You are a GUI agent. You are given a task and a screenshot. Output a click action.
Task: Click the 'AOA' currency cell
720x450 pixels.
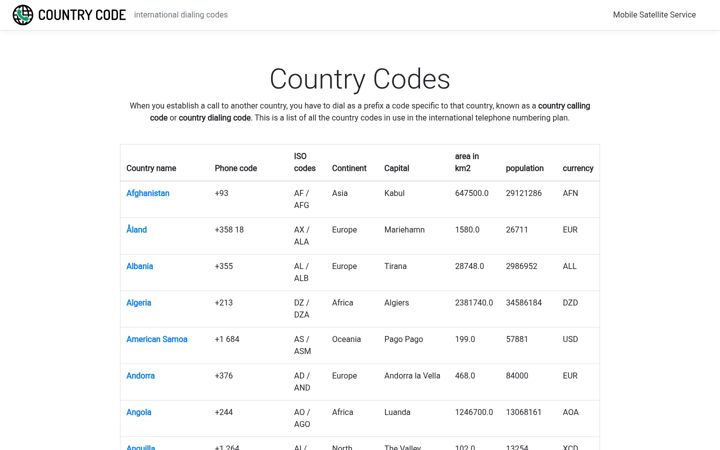click(571, 412)
